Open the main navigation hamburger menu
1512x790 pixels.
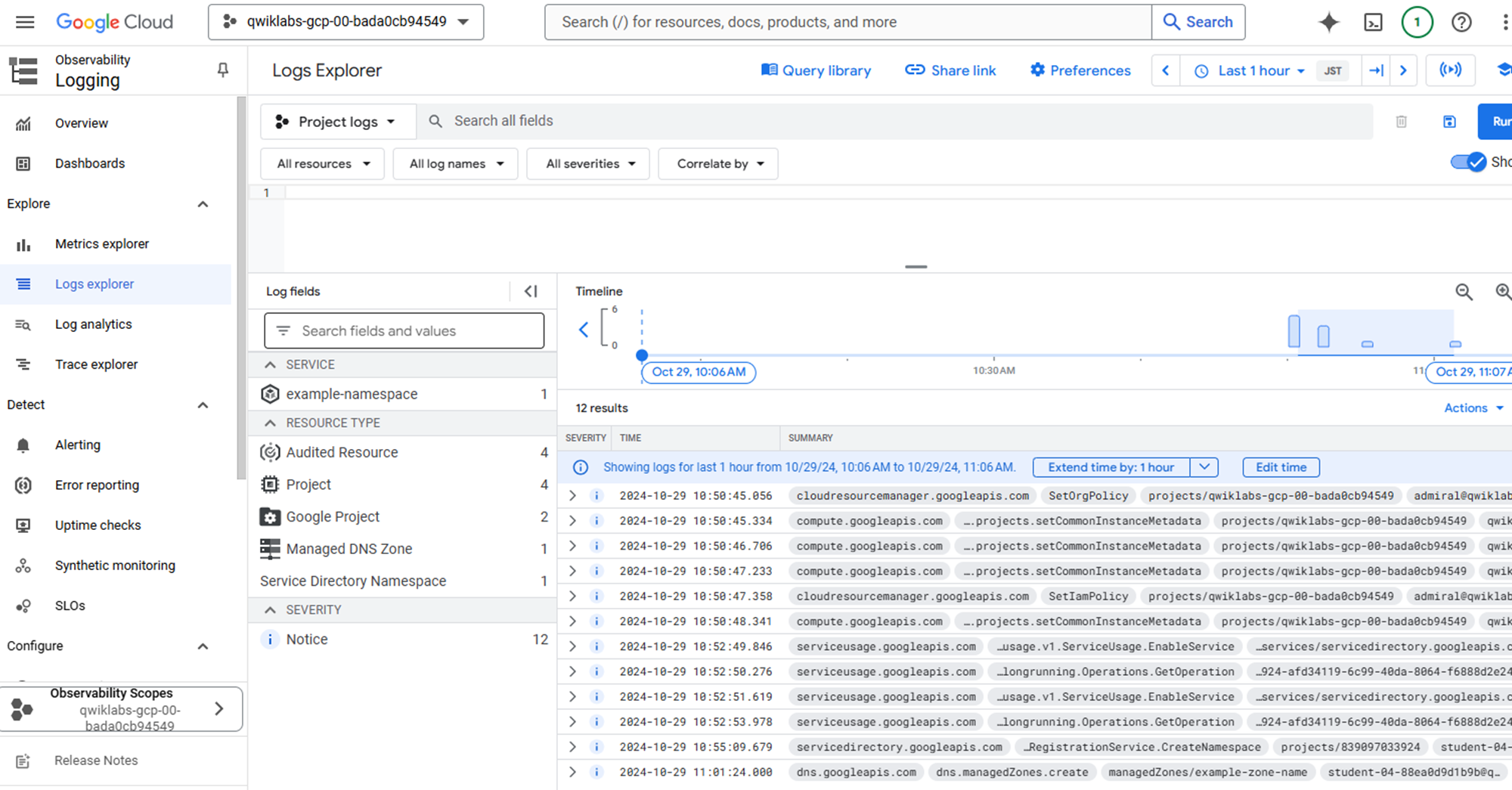pos(25,22)
